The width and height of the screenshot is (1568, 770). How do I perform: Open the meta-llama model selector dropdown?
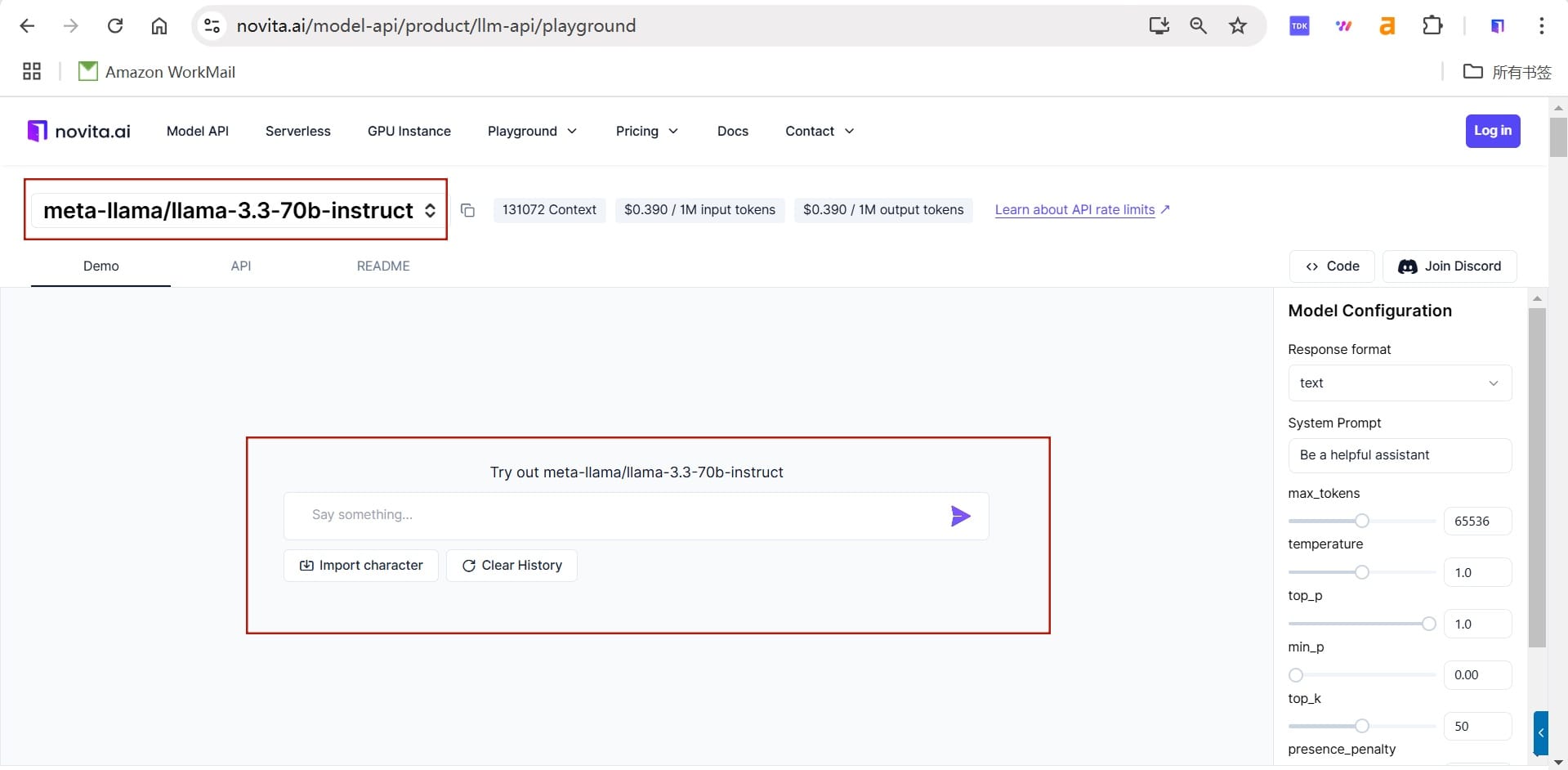coord(238,210)
